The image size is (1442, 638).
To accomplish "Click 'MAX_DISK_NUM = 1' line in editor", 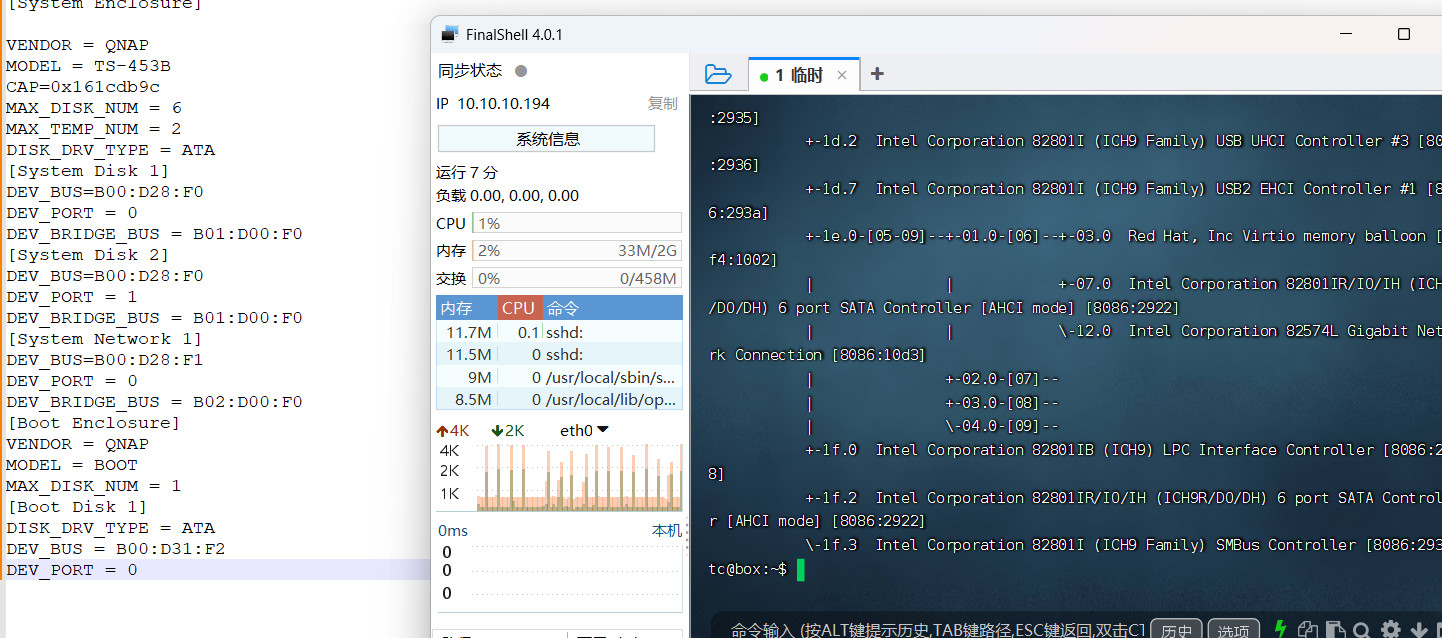I will tap(94, 486).
